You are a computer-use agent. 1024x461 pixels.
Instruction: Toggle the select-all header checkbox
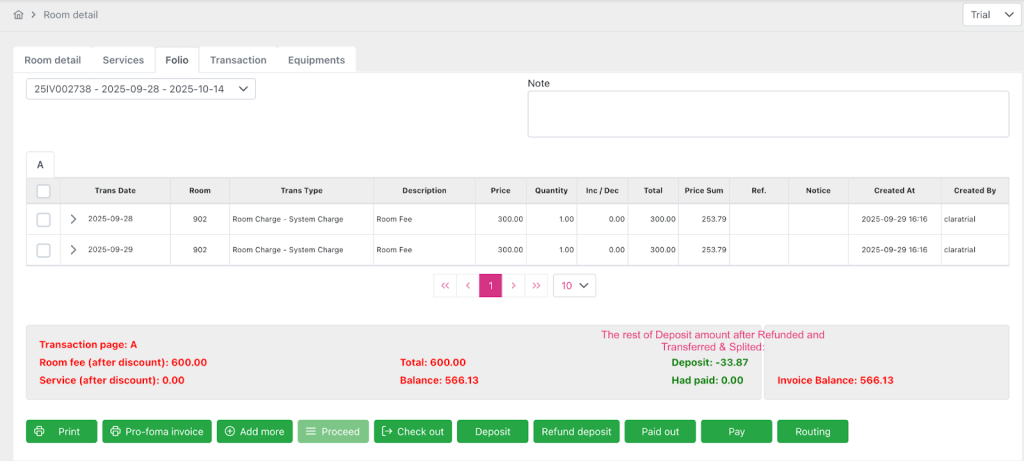[x=43, y=191]
